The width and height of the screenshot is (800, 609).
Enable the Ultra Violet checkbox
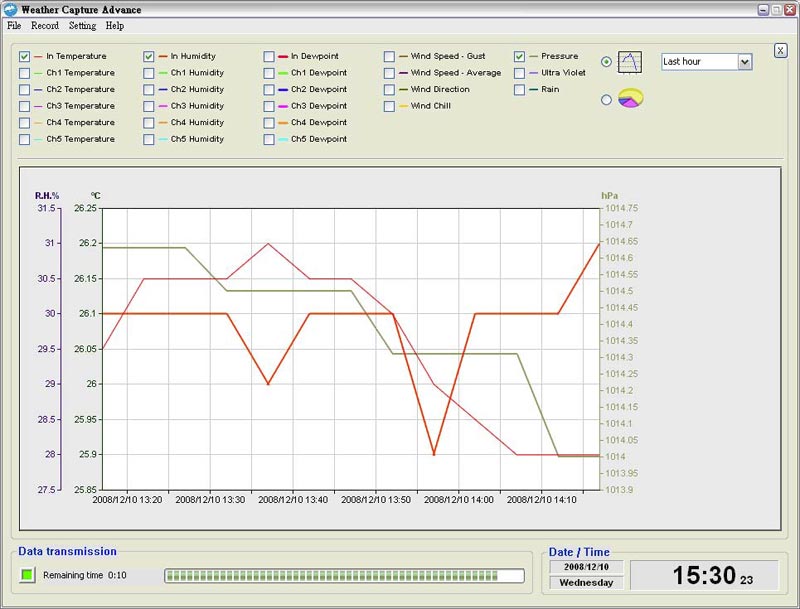coord(519,73)
